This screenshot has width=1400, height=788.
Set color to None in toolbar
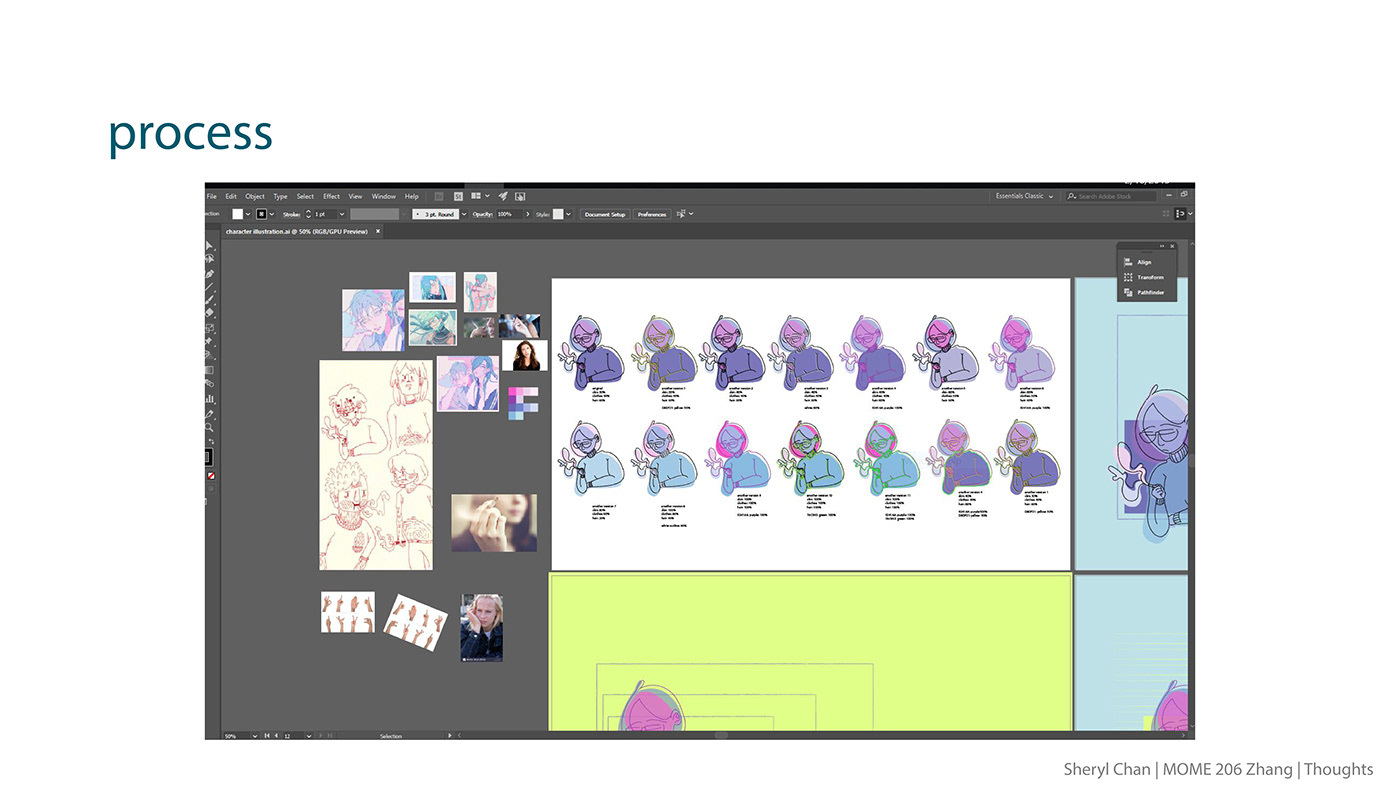(x=211, y=476)
